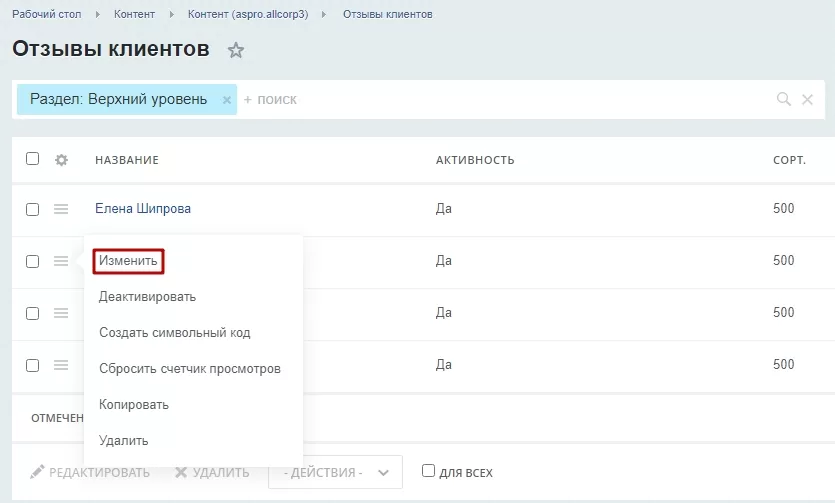835x503 pixels.
Task: Expand breadcrumb arrow after Контент
Action: pos(171,14)
